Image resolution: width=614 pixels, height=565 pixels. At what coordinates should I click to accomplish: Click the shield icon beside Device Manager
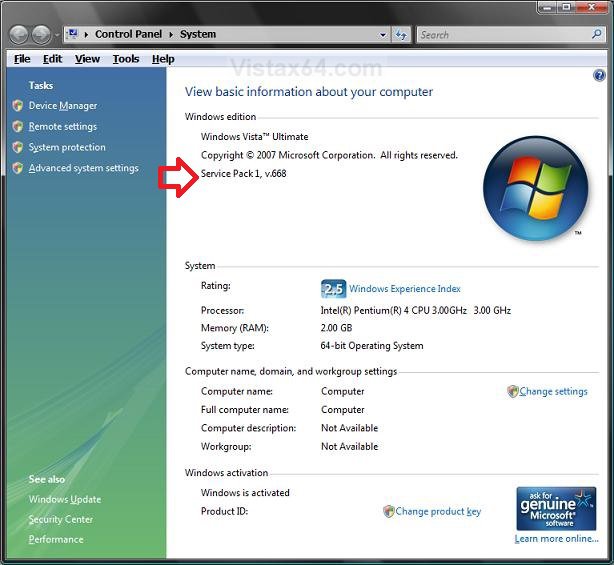tap(18, 105)
